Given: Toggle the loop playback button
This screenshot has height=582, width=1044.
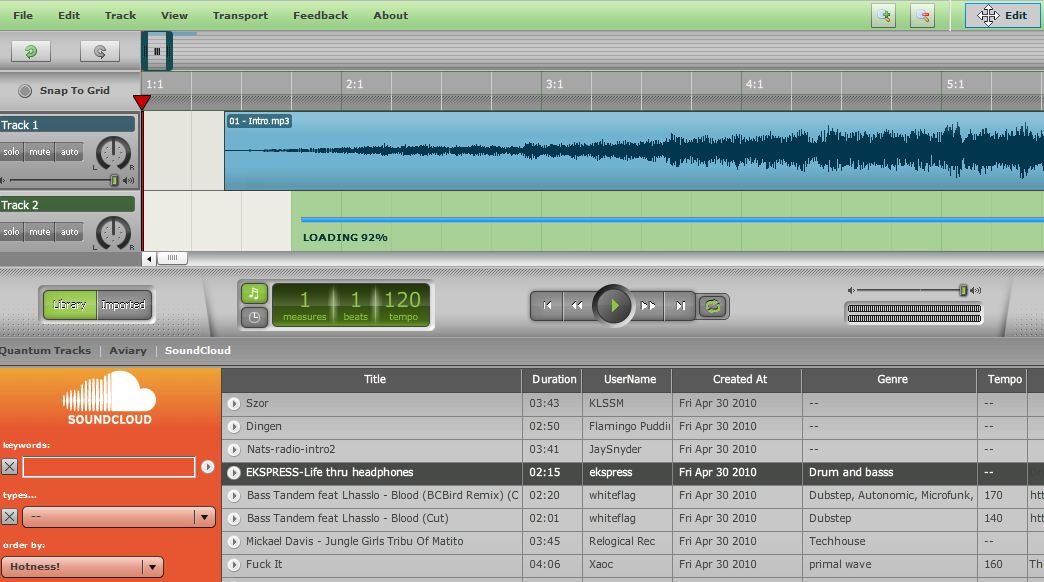Looking at the screenshot, I should (712, 306).
